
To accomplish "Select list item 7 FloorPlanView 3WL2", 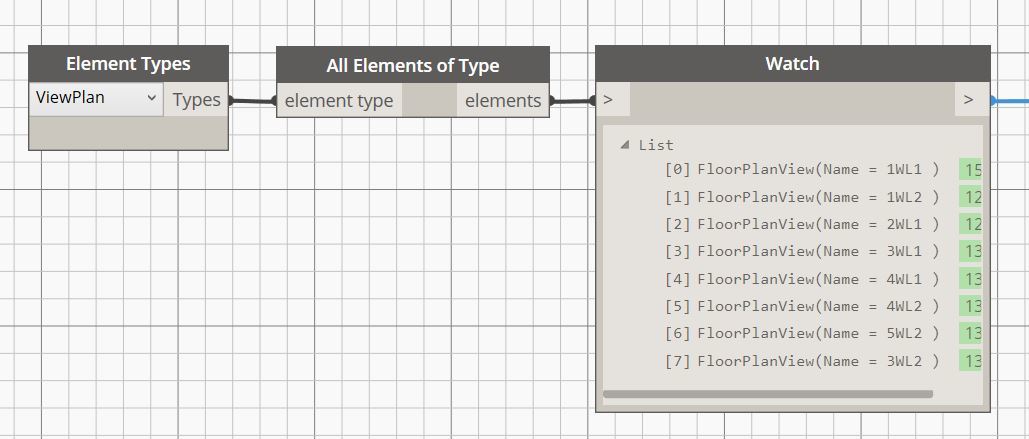I will 804,360.
